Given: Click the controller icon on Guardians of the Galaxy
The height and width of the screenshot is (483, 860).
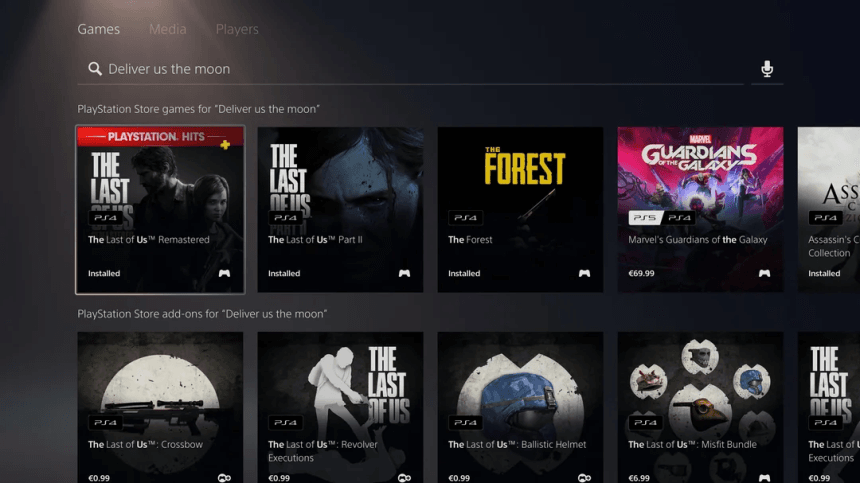Looking at the screenshot, I should tap(764, 273).
